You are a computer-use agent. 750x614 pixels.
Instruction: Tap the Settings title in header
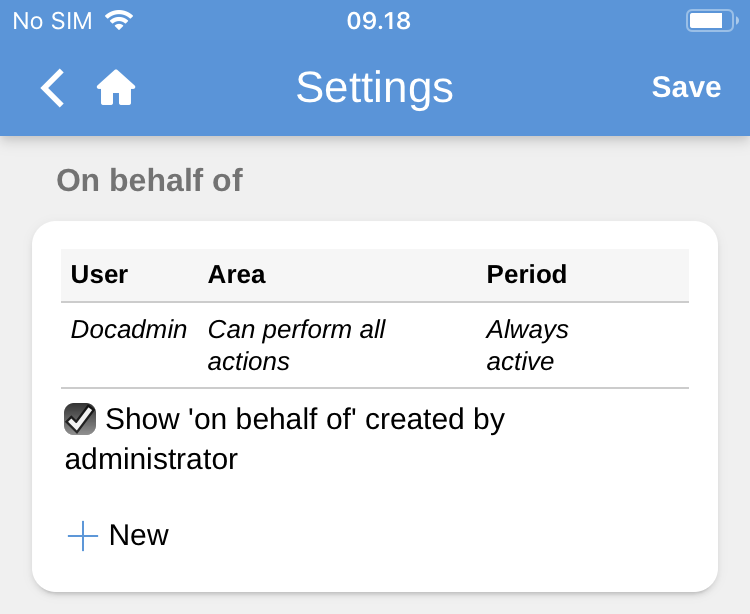click(x=374, y=88)
